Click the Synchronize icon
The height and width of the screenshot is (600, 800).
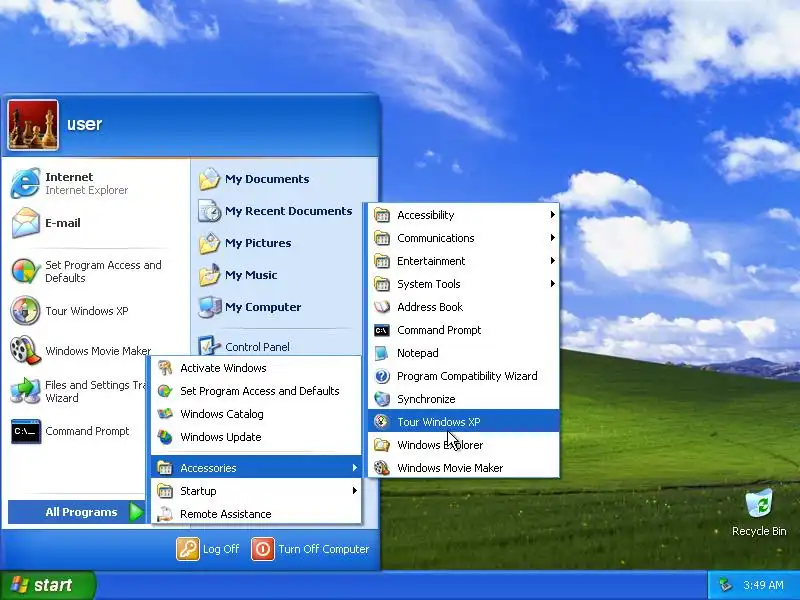(382, 399)
